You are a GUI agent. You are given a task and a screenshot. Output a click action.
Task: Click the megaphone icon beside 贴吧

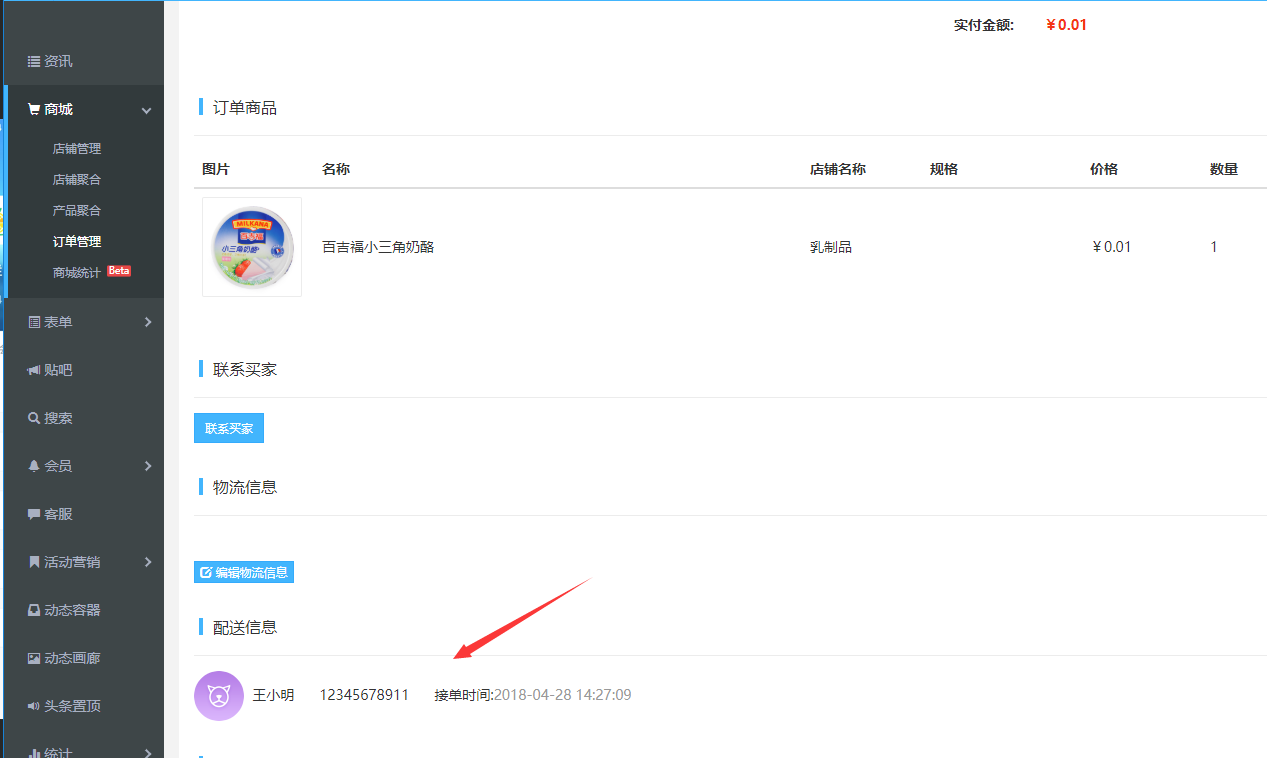coord(34,370)
